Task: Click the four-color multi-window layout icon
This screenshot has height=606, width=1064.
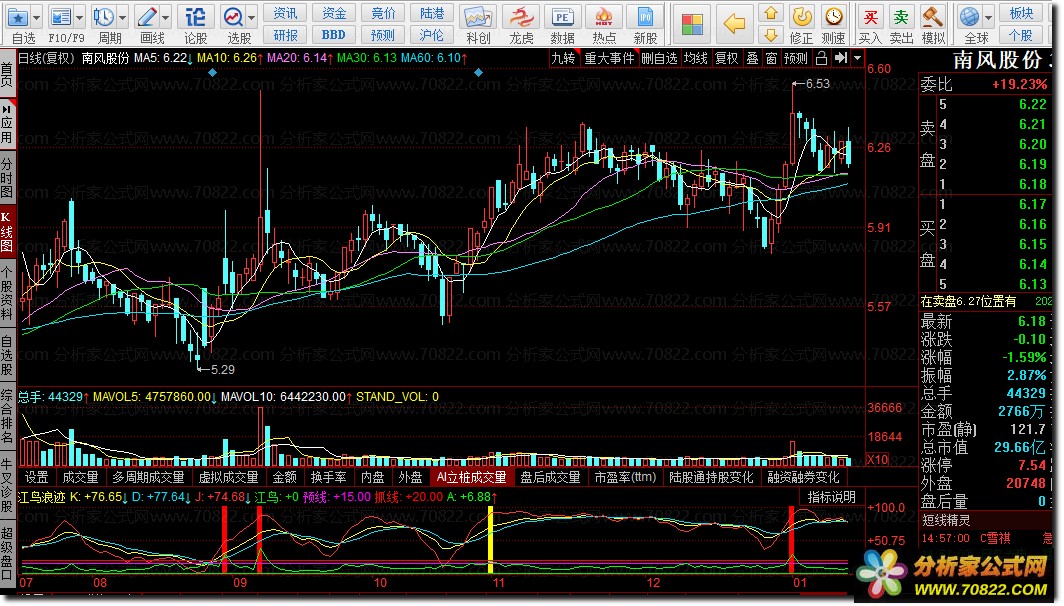Action: [692, 24]
